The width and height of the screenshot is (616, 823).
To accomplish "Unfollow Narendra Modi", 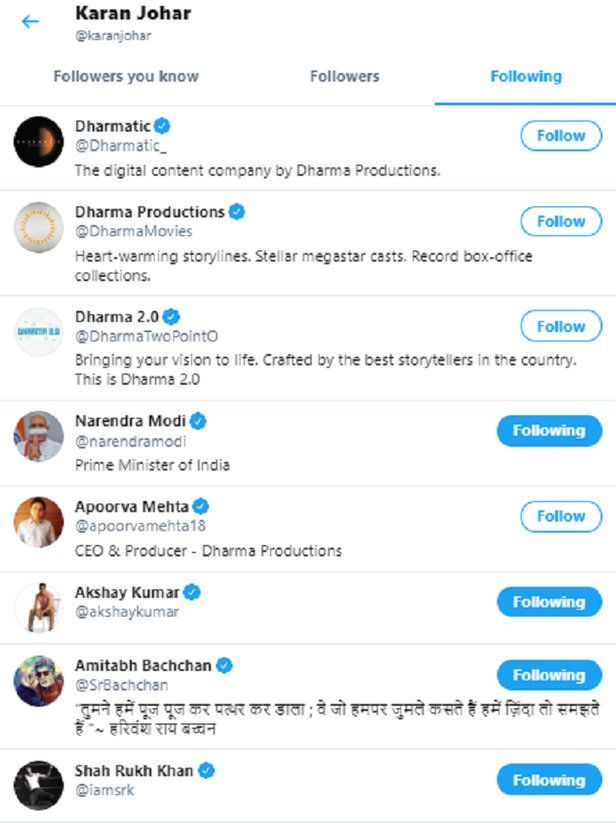I will 548,430.
